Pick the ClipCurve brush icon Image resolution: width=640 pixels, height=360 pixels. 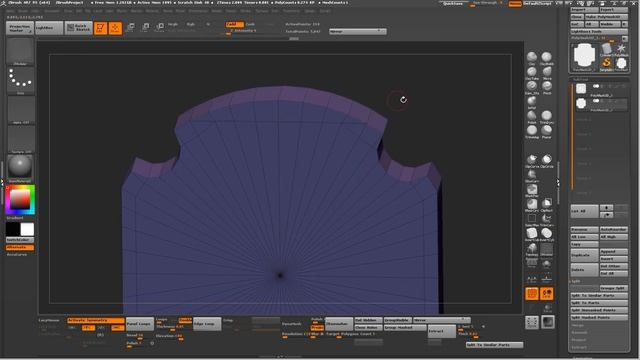(x=531, y=160)
